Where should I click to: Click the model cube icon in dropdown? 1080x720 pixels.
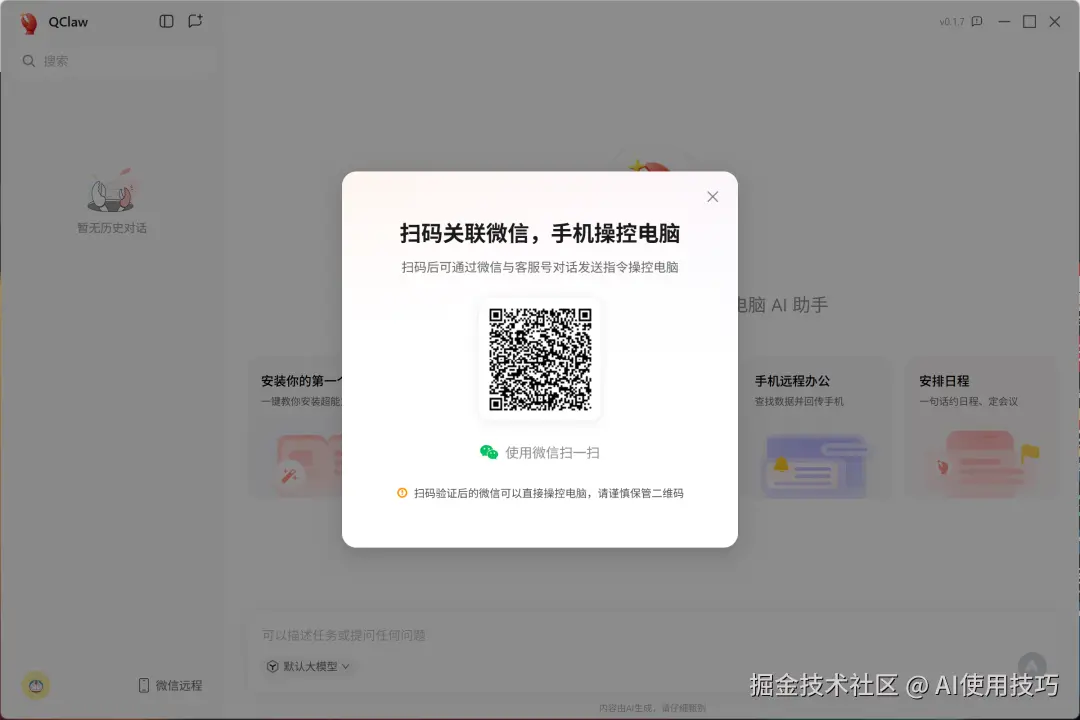(x=272, y=666)
